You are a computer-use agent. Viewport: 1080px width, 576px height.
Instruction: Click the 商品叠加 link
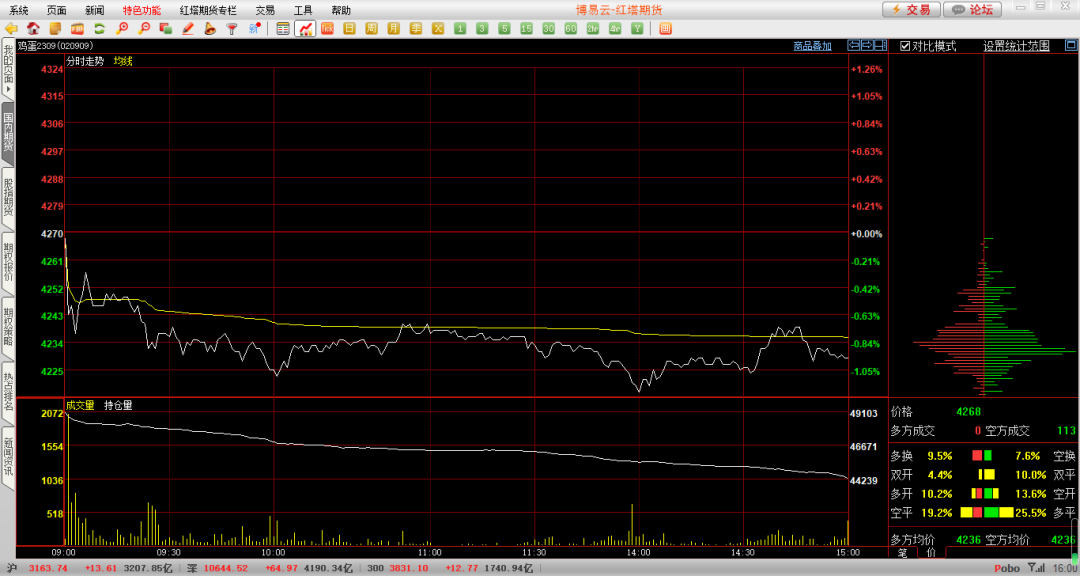(x=812, y=46)
